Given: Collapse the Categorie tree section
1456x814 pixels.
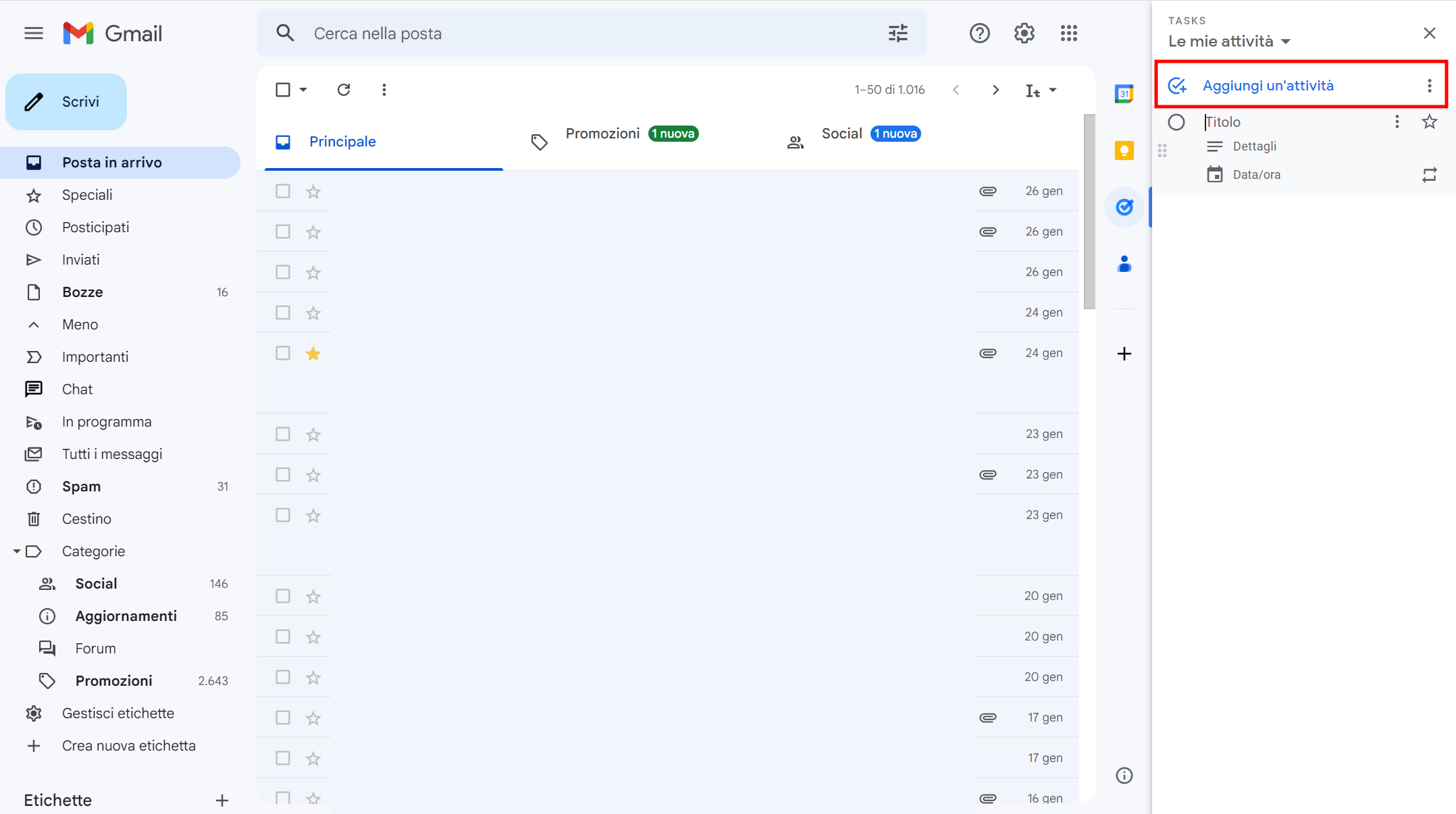Looking at the screenshot, I should click(16, 551).
